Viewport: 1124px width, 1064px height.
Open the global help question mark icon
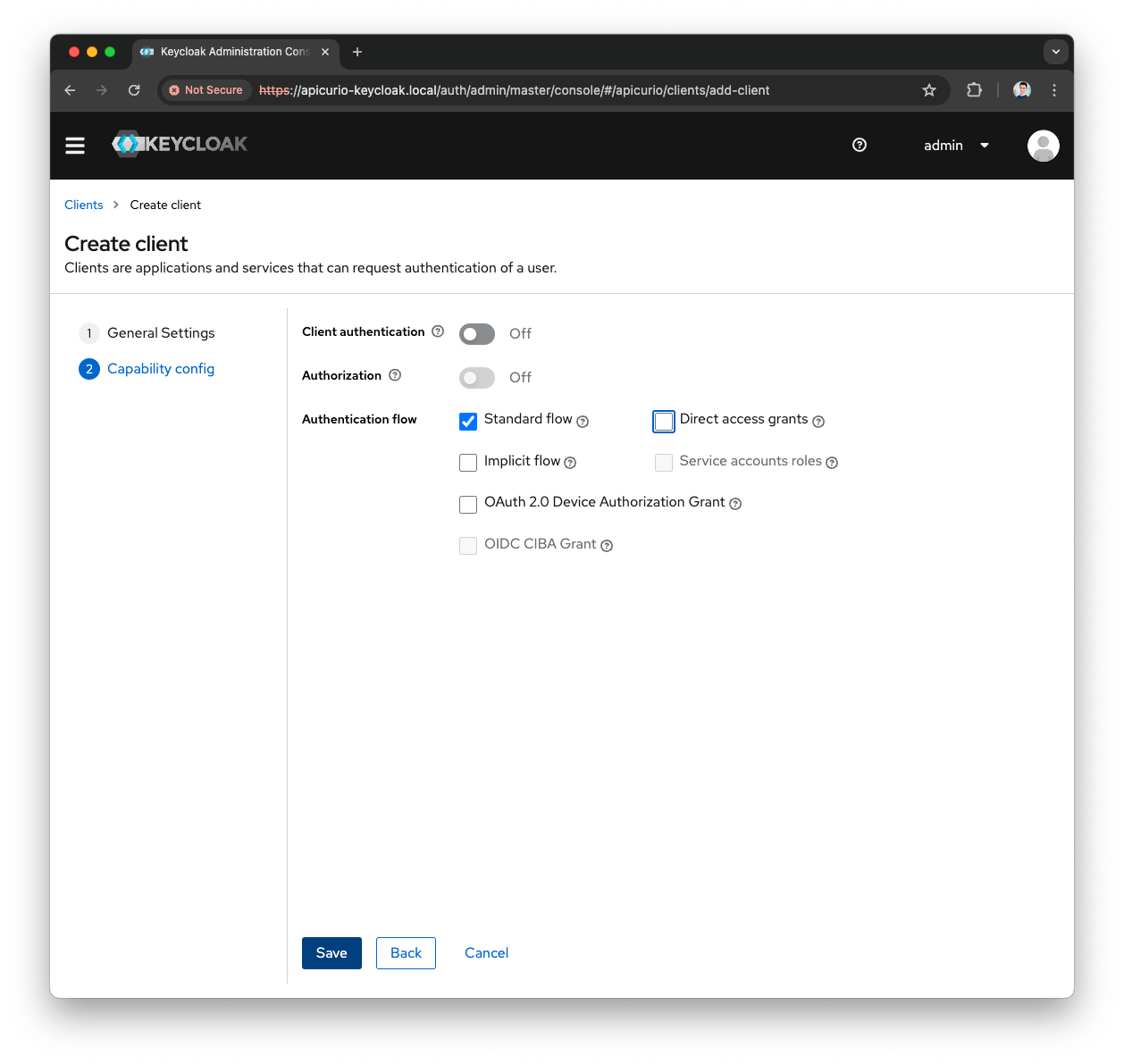click(x=859, y=145)
